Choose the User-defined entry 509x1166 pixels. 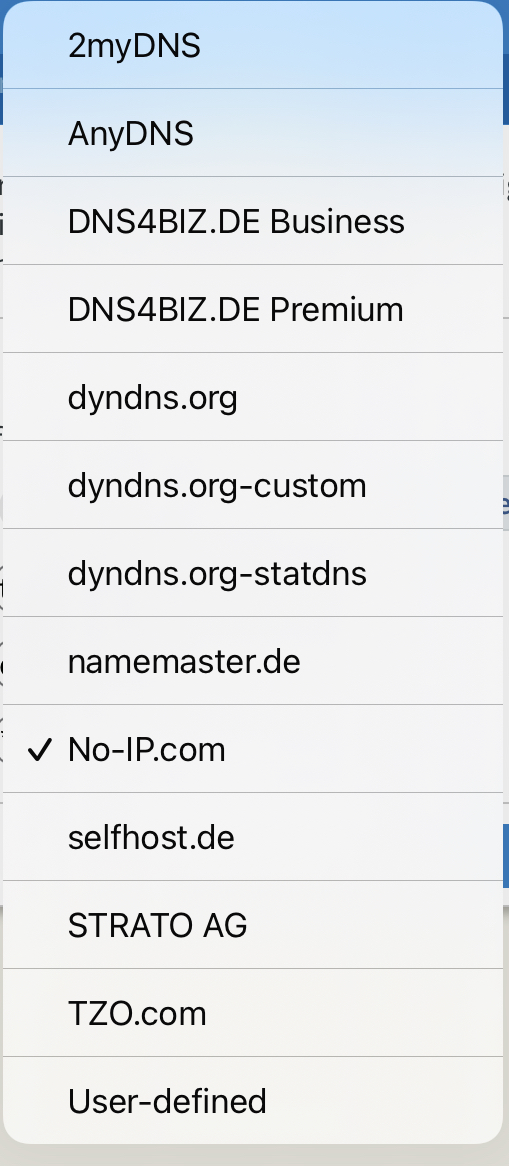(253, 1101)
